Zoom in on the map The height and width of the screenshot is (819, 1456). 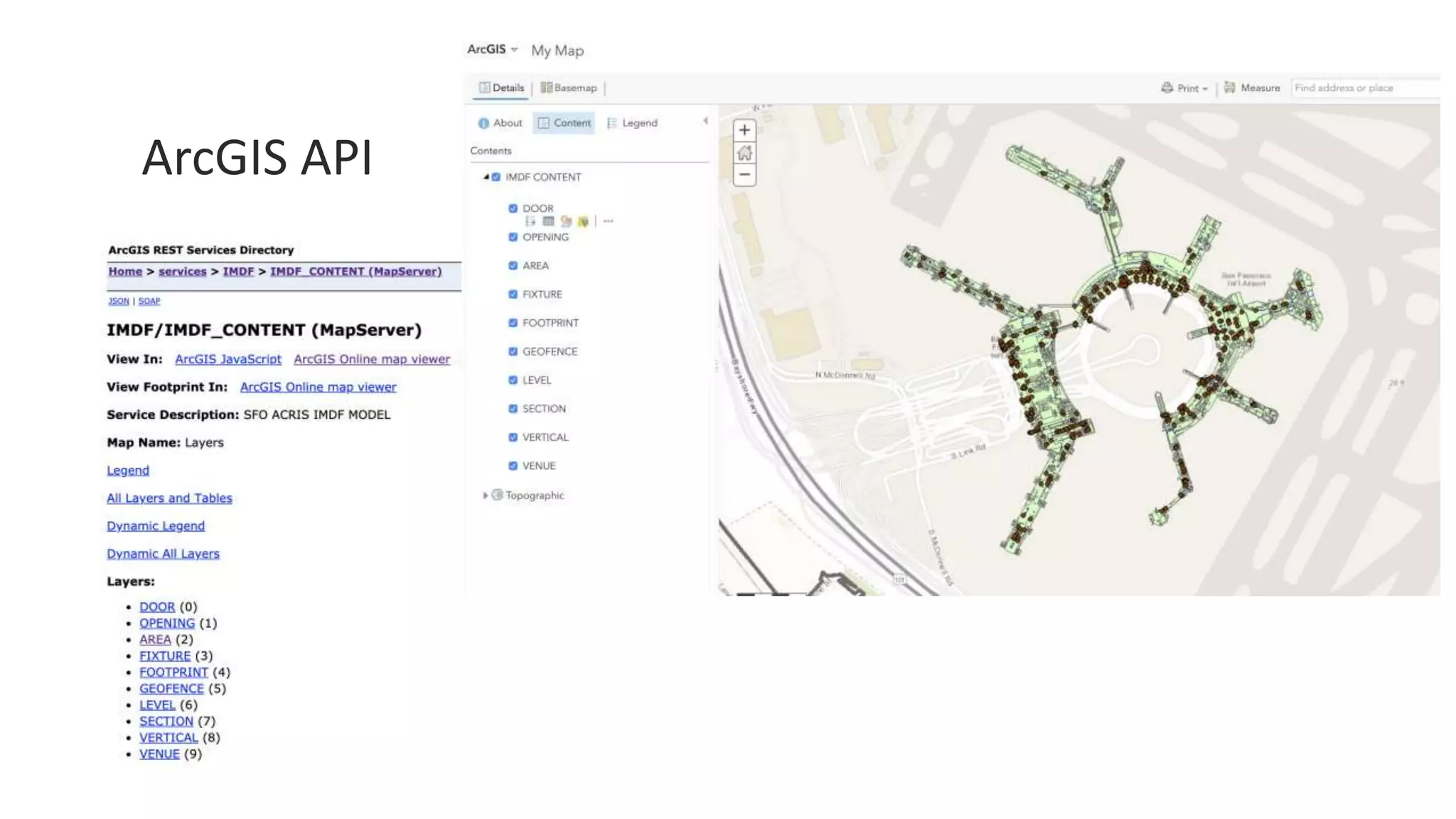pos(744,130)
